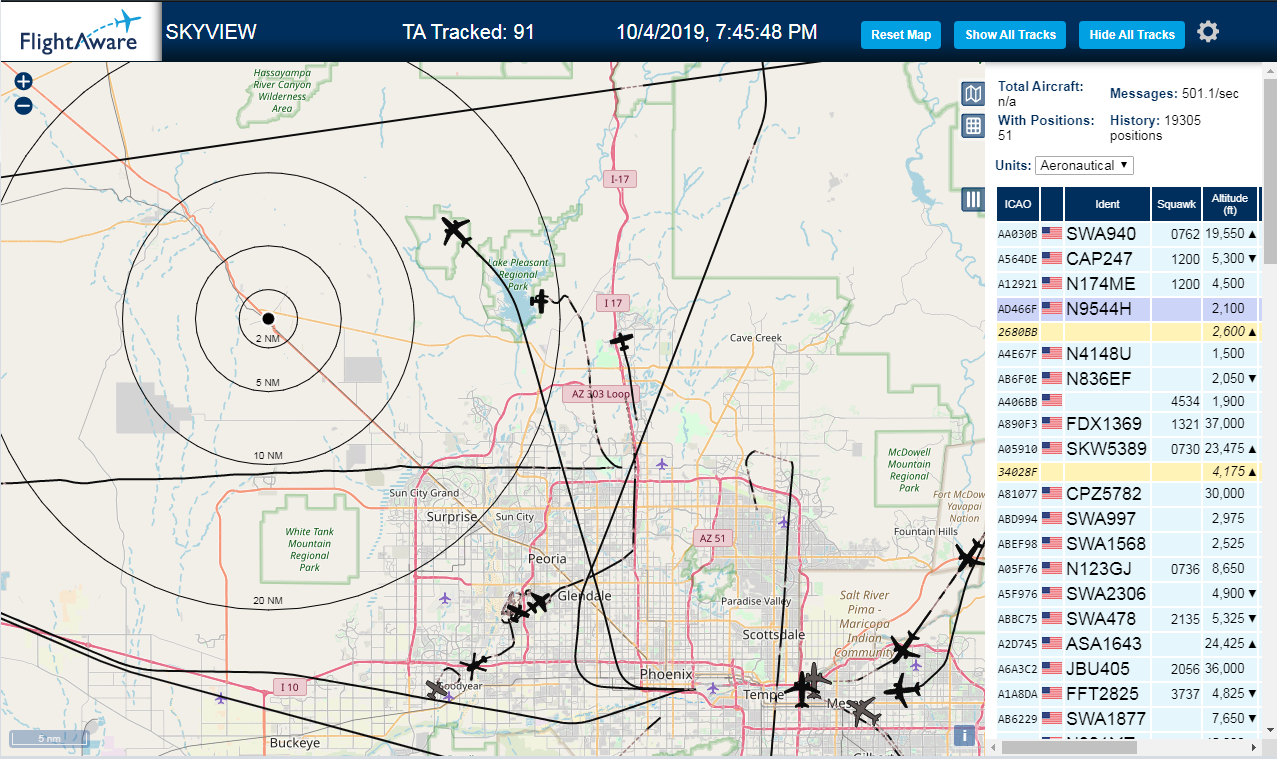Select the 34028F ICAO row

point(1127,471)
